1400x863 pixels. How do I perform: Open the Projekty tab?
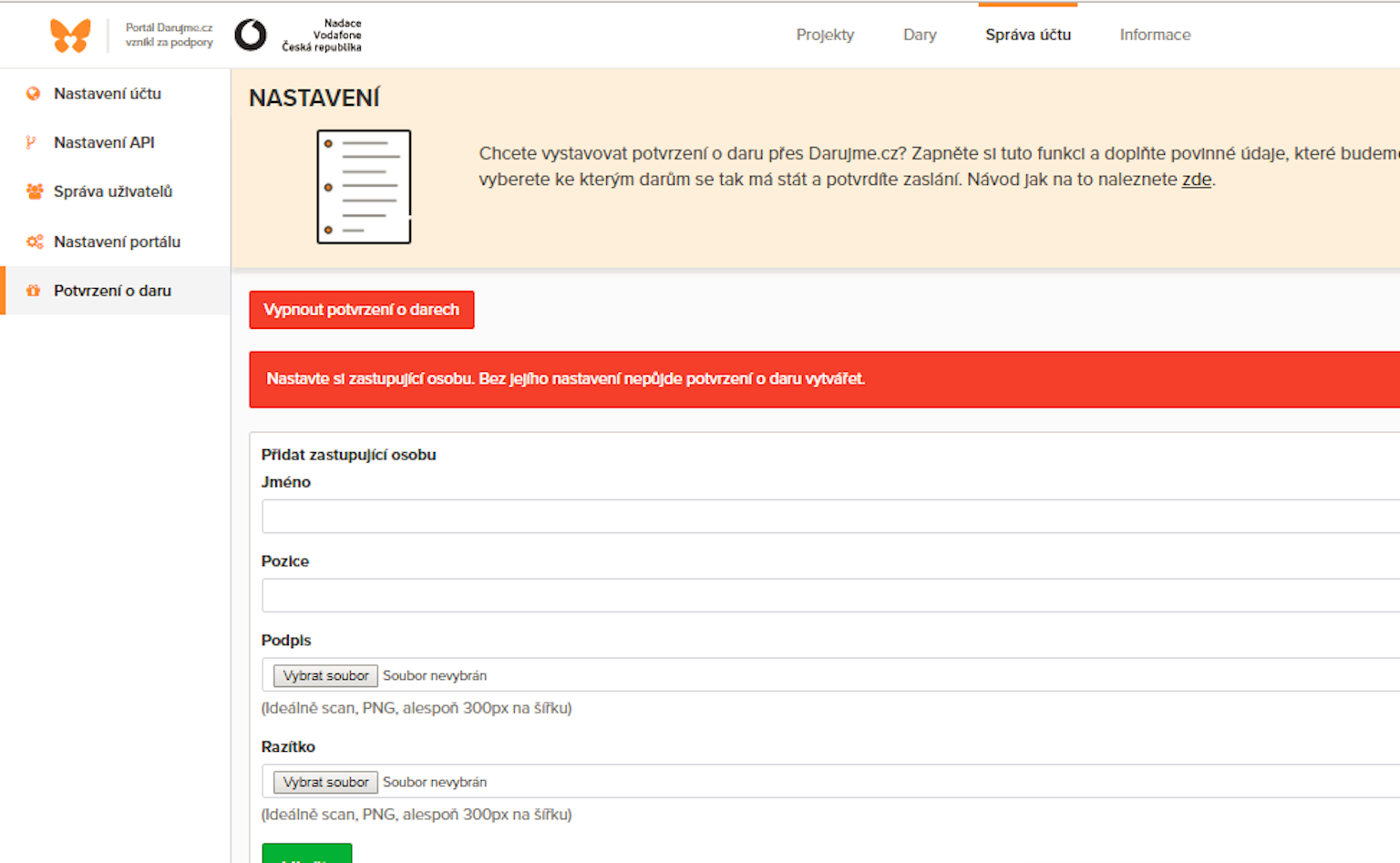[825, 35]
